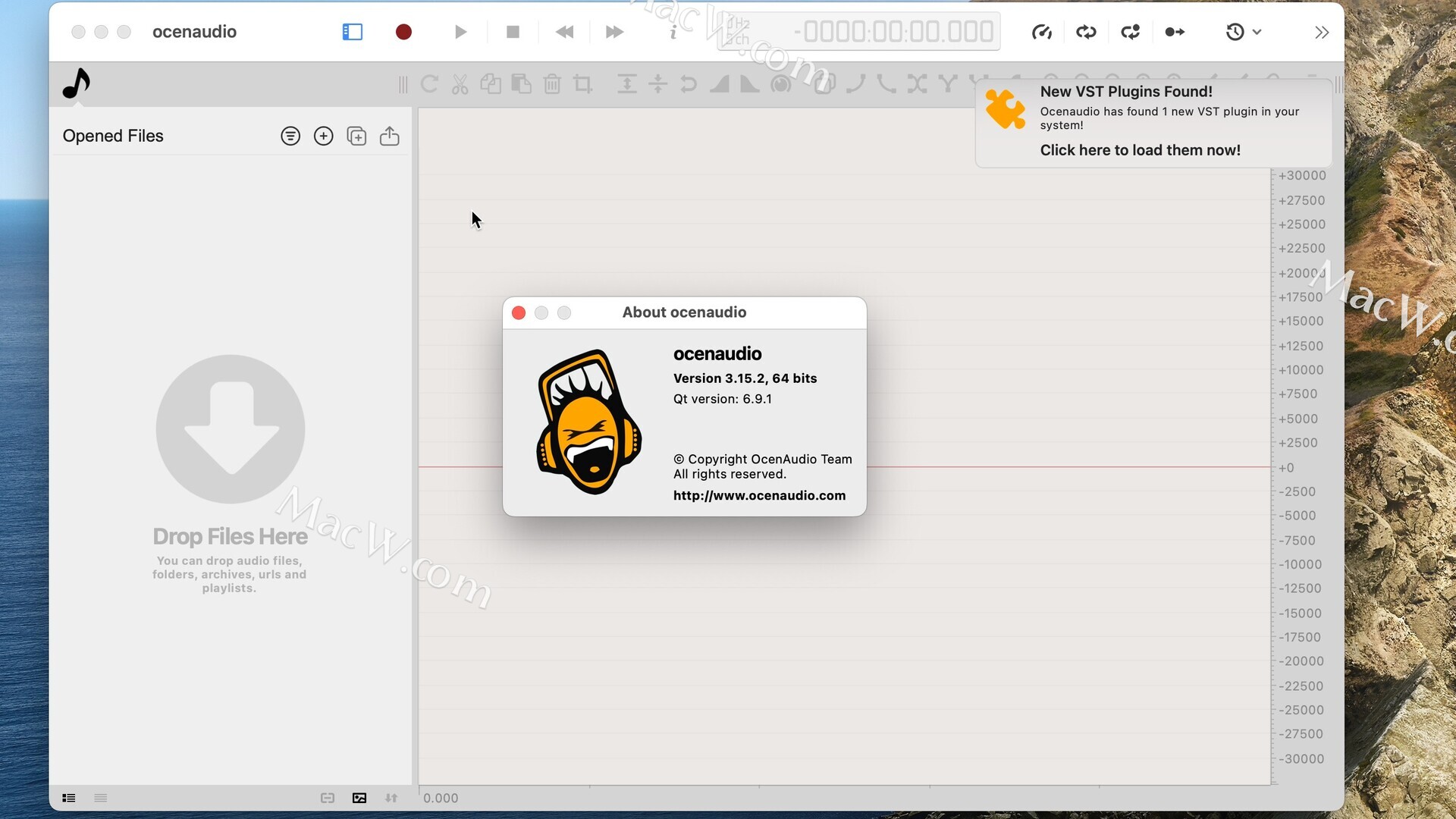
Task: Click the Play button
Action: point(460,32)
